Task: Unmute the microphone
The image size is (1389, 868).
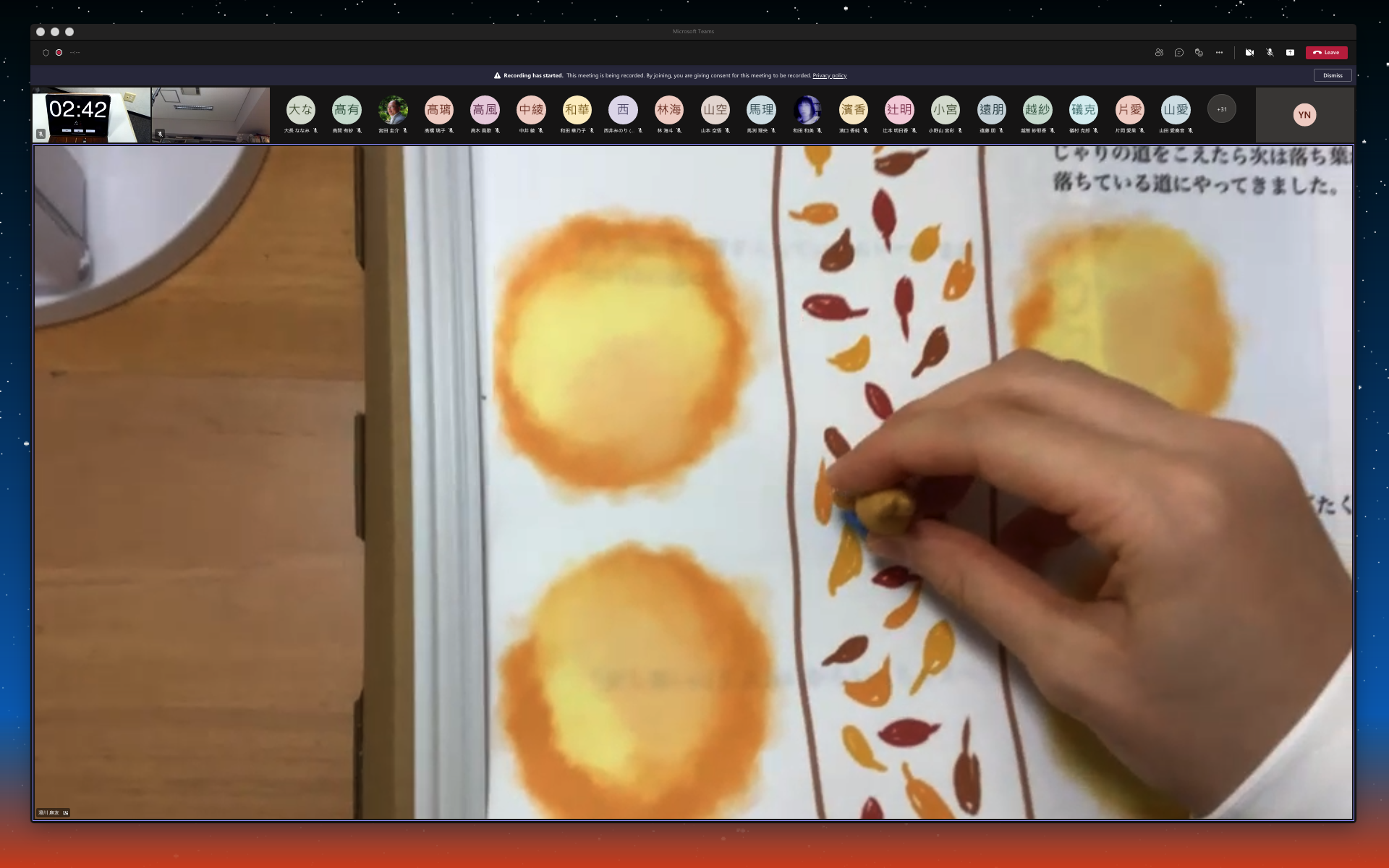Action: coord(1270,53)
